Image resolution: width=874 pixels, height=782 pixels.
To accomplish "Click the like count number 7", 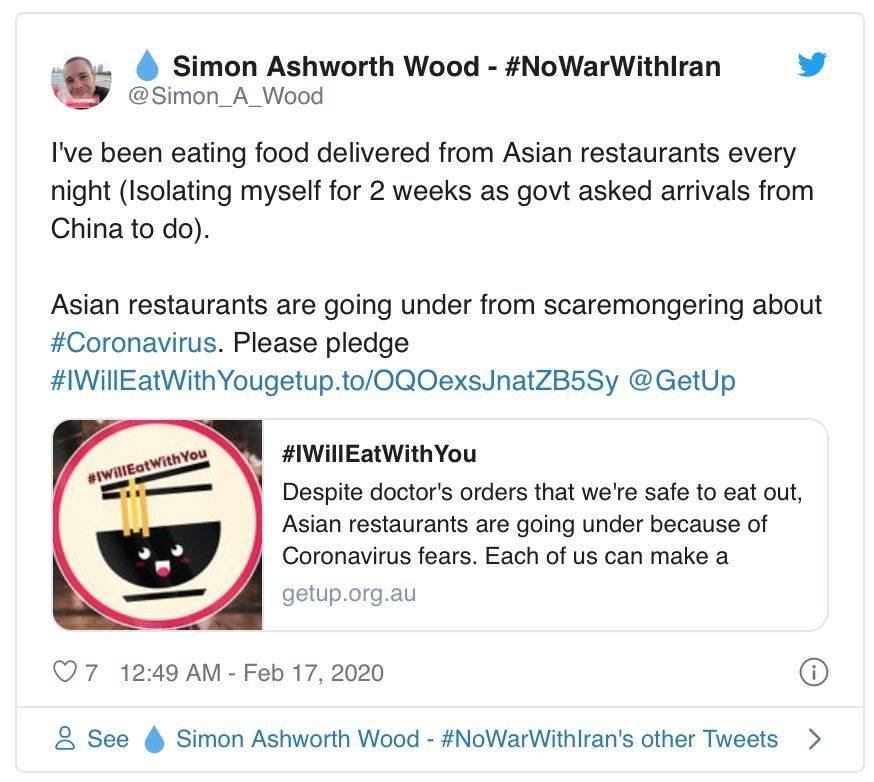I will (x=91, y=673).
